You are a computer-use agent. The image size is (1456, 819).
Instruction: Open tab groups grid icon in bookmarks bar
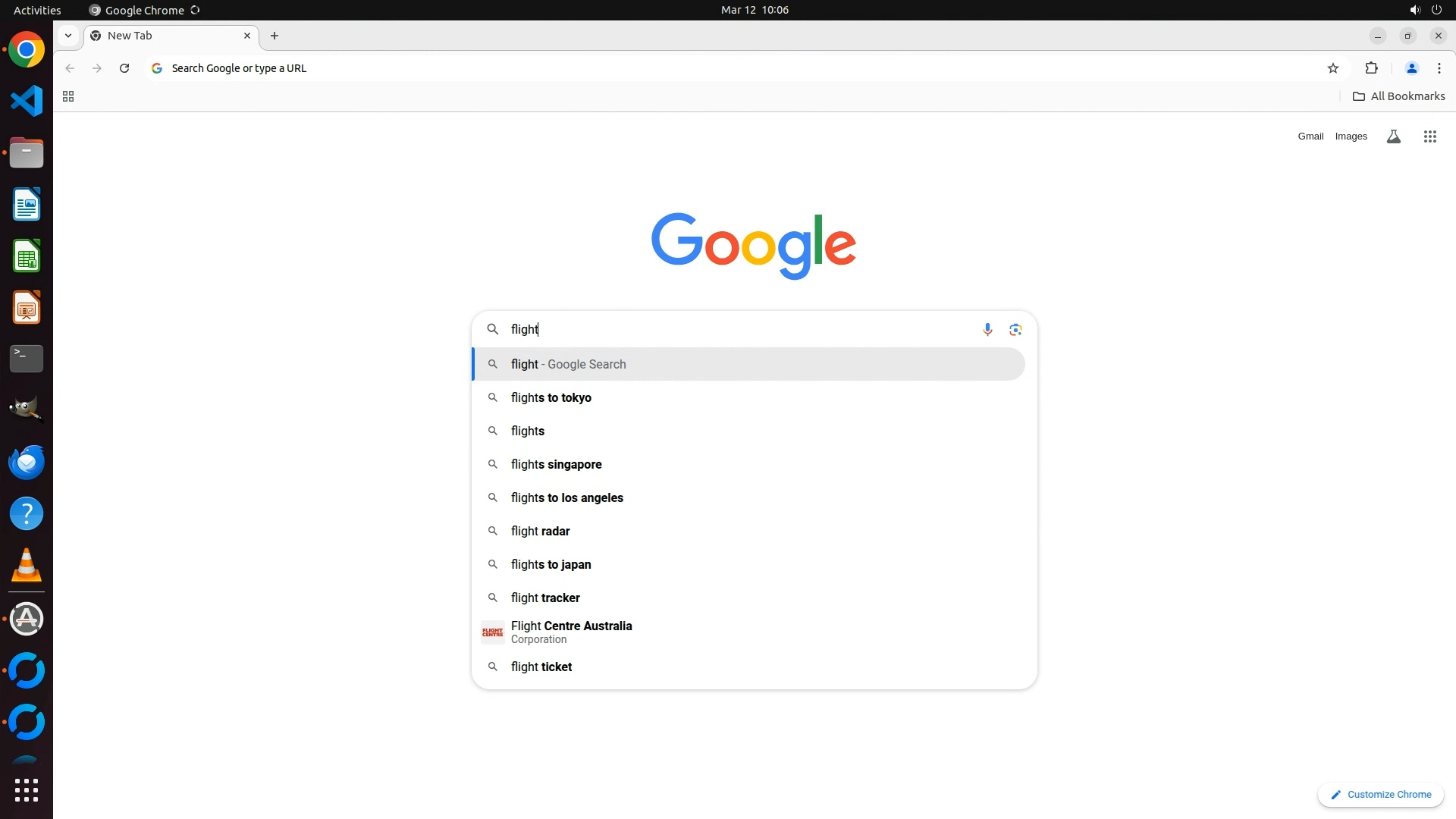pyautogui.click(x=68, y=96)
